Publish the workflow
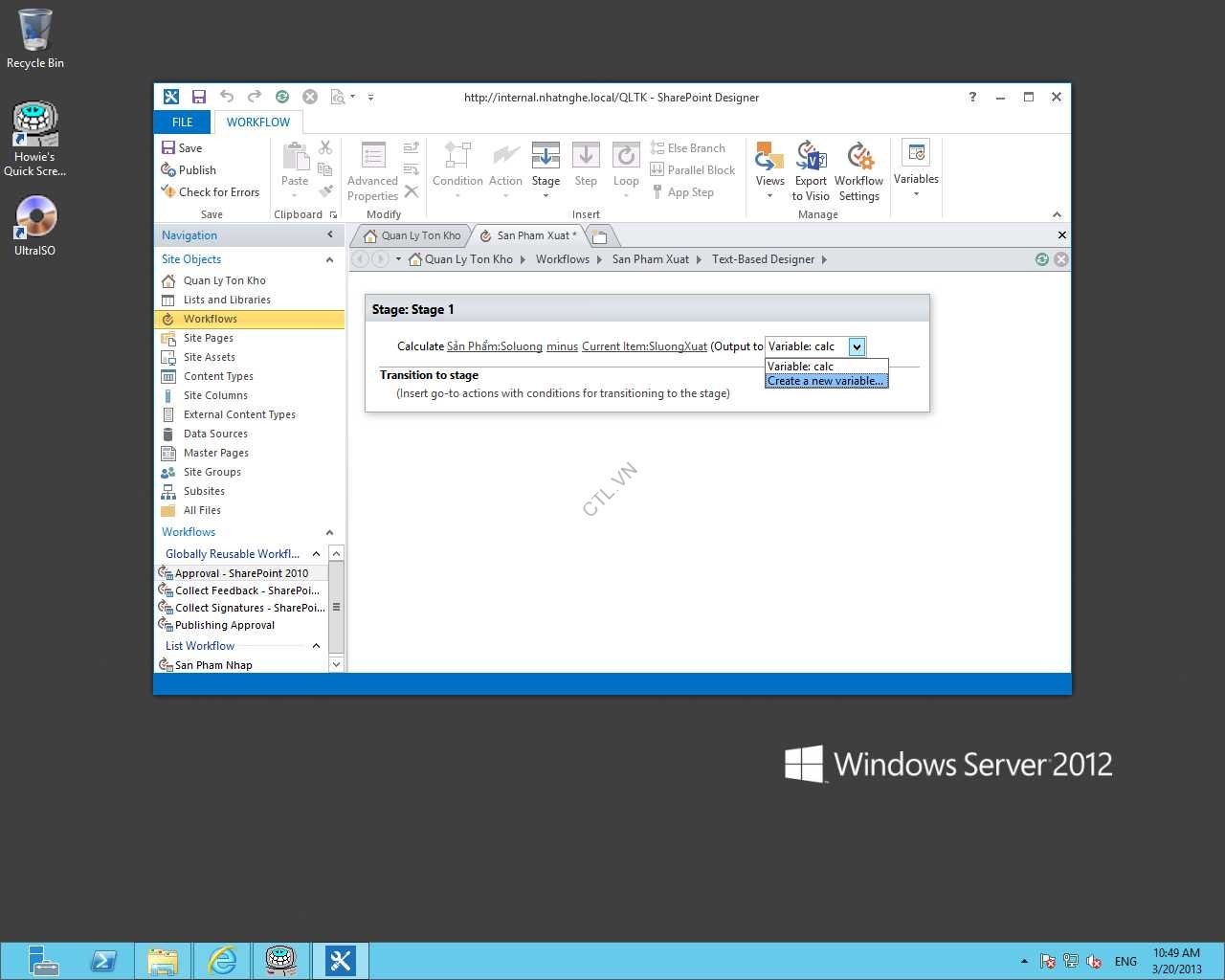 pyautogui.click(x=189, y=170)
